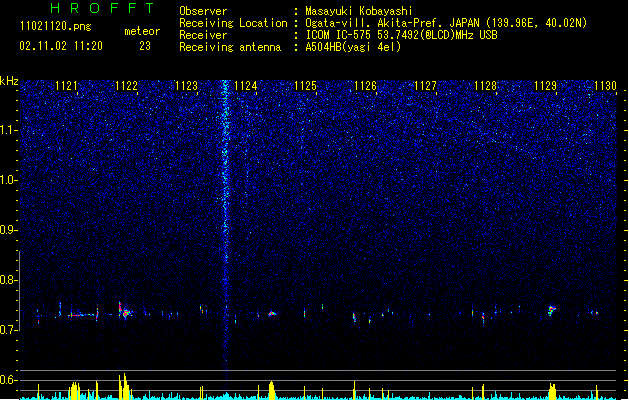The height and width of the screenshot is (400, 629).
Task: Select the filename 11021120.png
Action: (x=56, y=26)
